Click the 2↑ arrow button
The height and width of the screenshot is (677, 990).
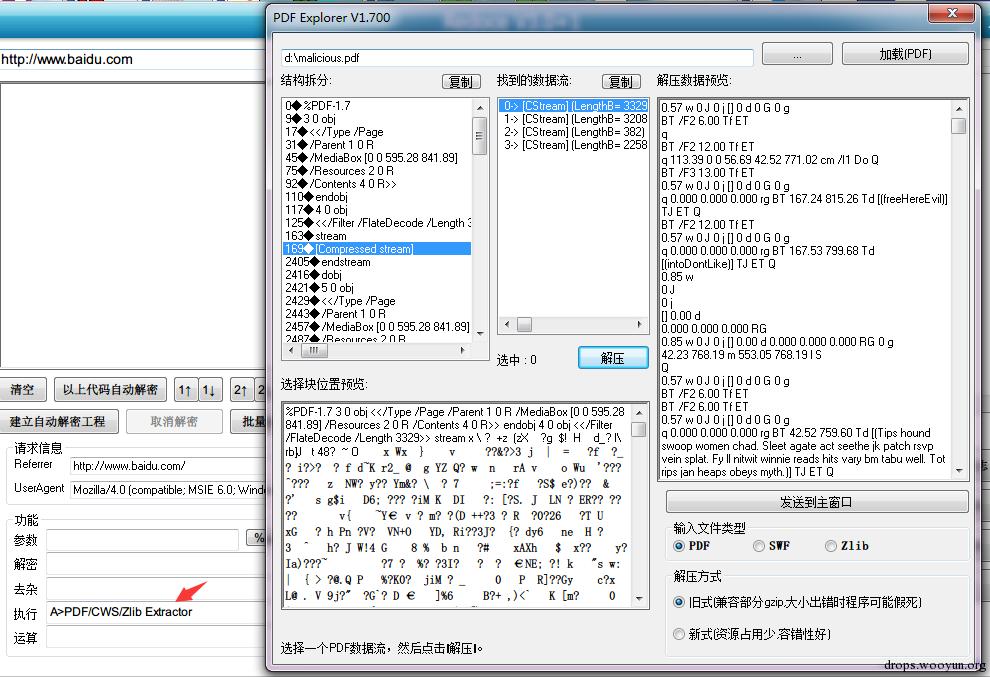[241, 389]
